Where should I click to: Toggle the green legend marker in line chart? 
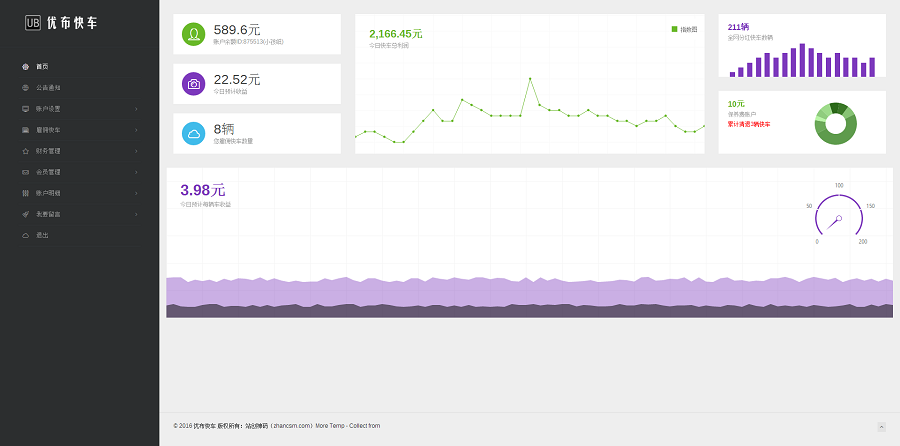click(674, 29)
